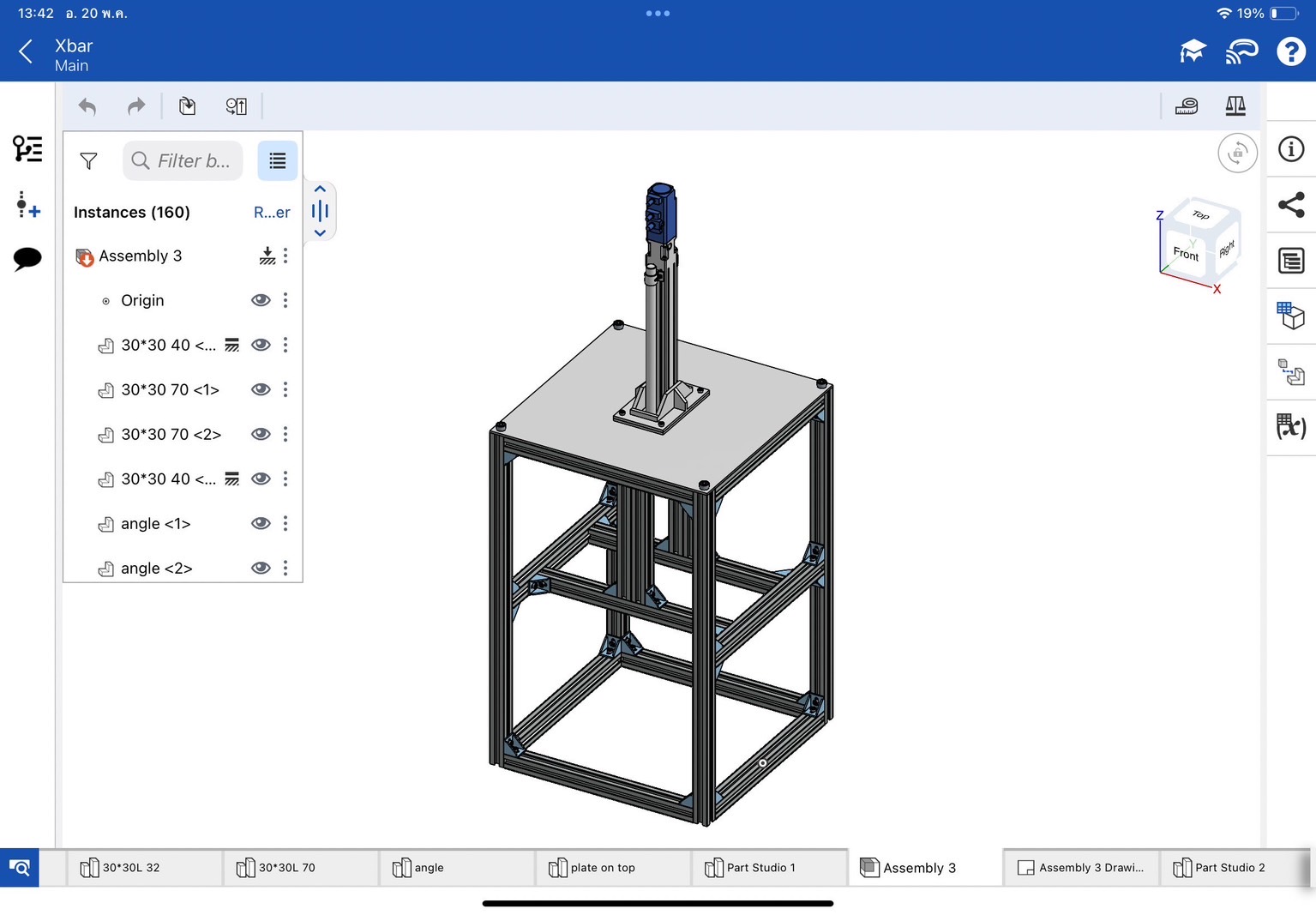This screenshot has width=1316, height=915.
Task: Open the measure tool in the toolbar
Action: [x=1187, y=106]
